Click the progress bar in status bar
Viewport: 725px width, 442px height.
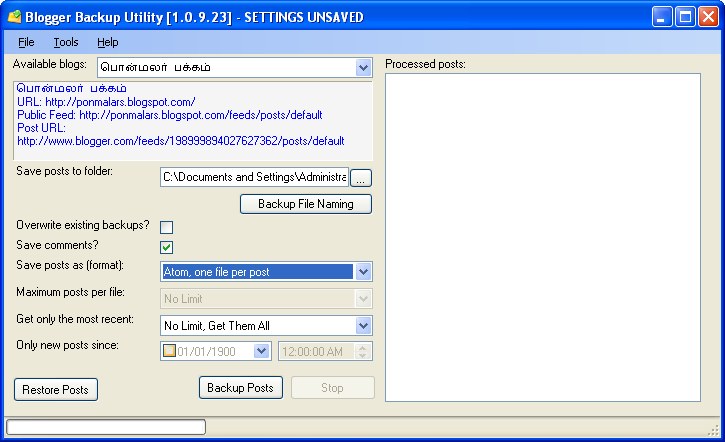pyautogui.click(x=106, y=427)
